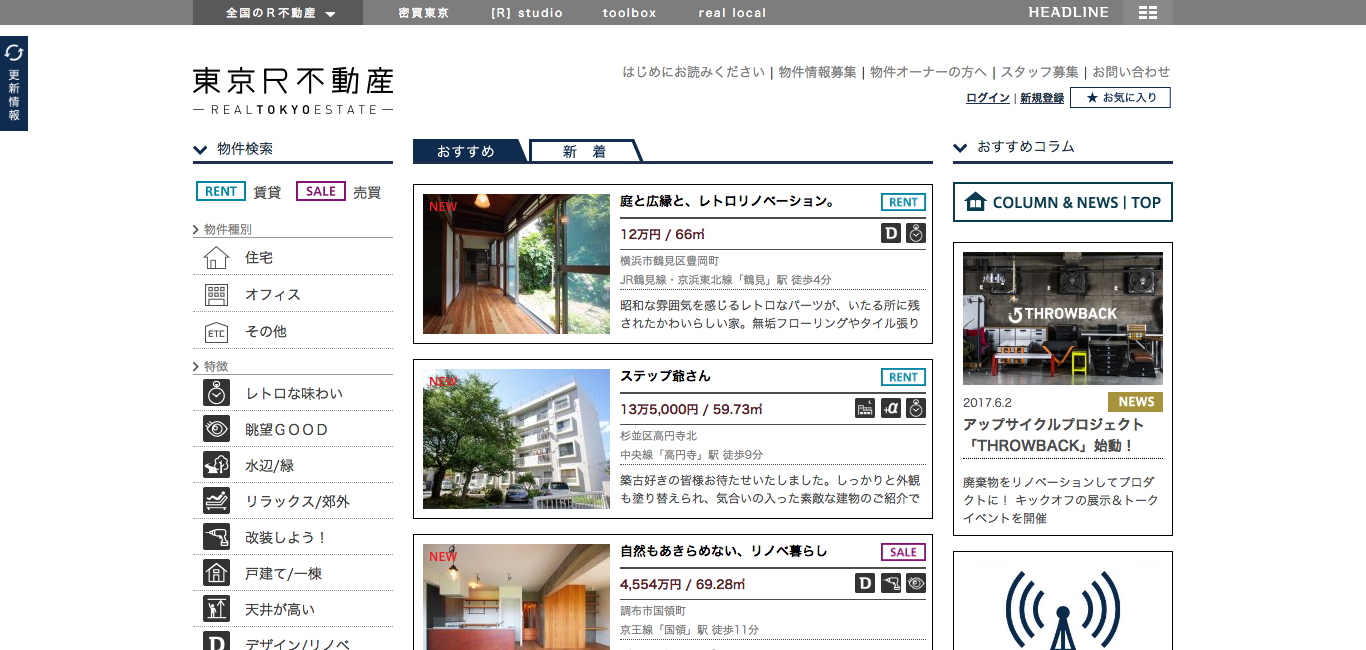1366x650 pixels.
Task: Choose レトロな味わい feature icon
Action: pyautogui.click(x=216, y=393)
